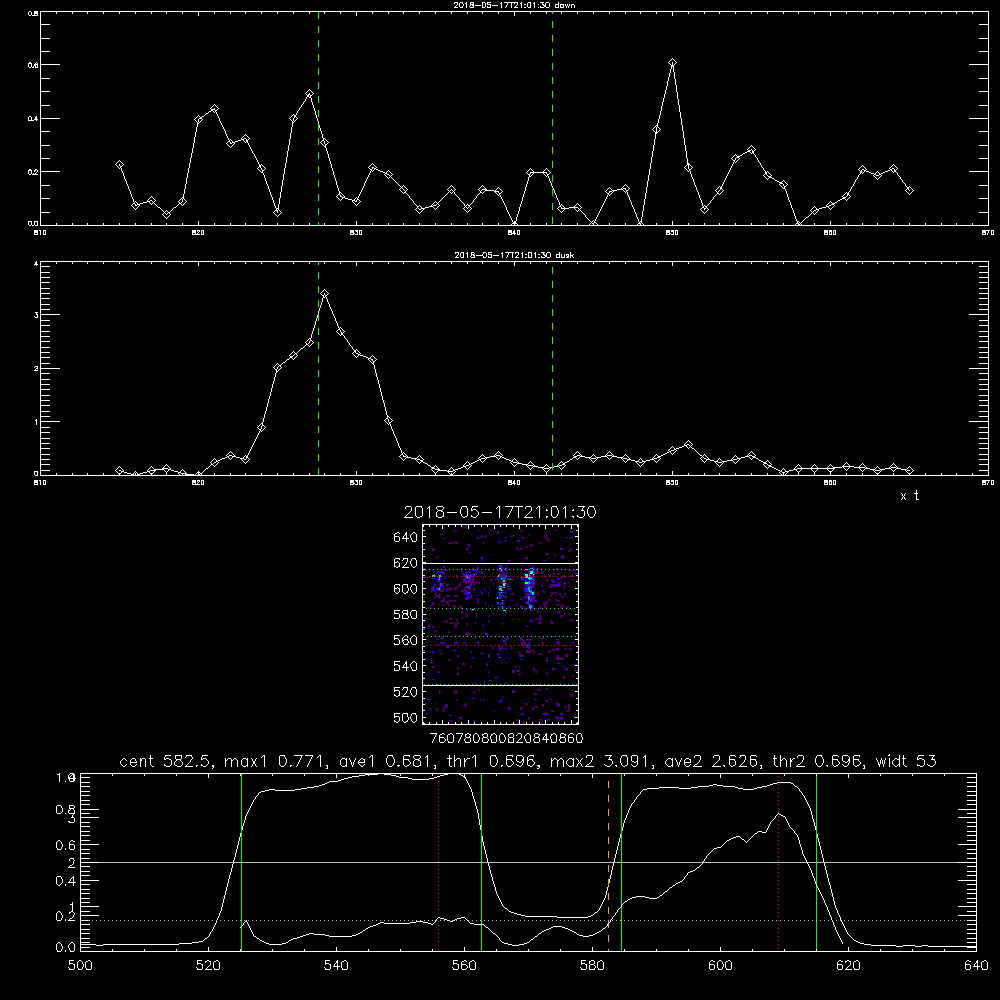Viewport: 1000px width, 1000px height.
Task: Click the '0.6' label on the bottom plot y-axis
Action: [66, 845]
